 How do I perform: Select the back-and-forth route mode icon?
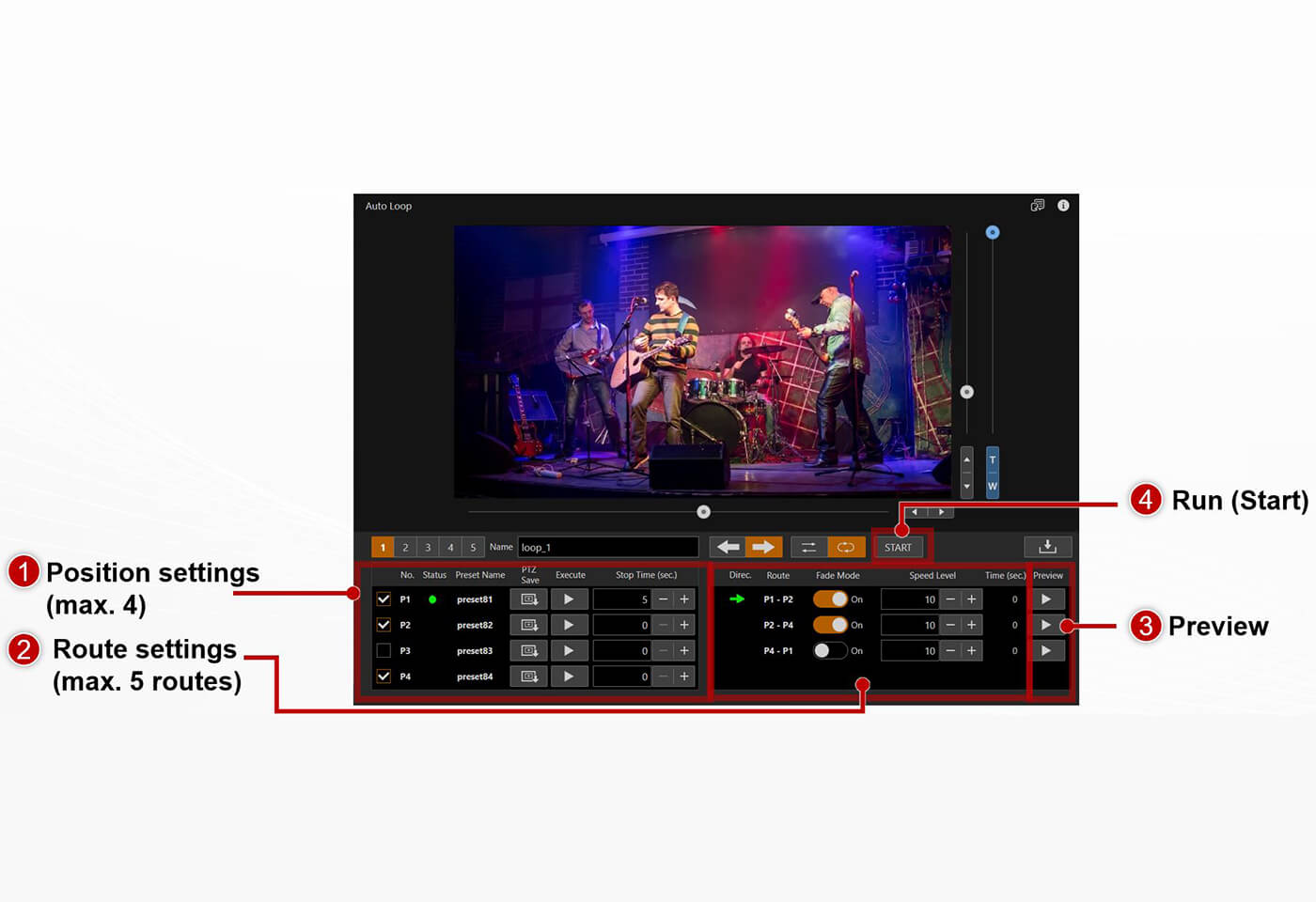click(x=807, y=546)
